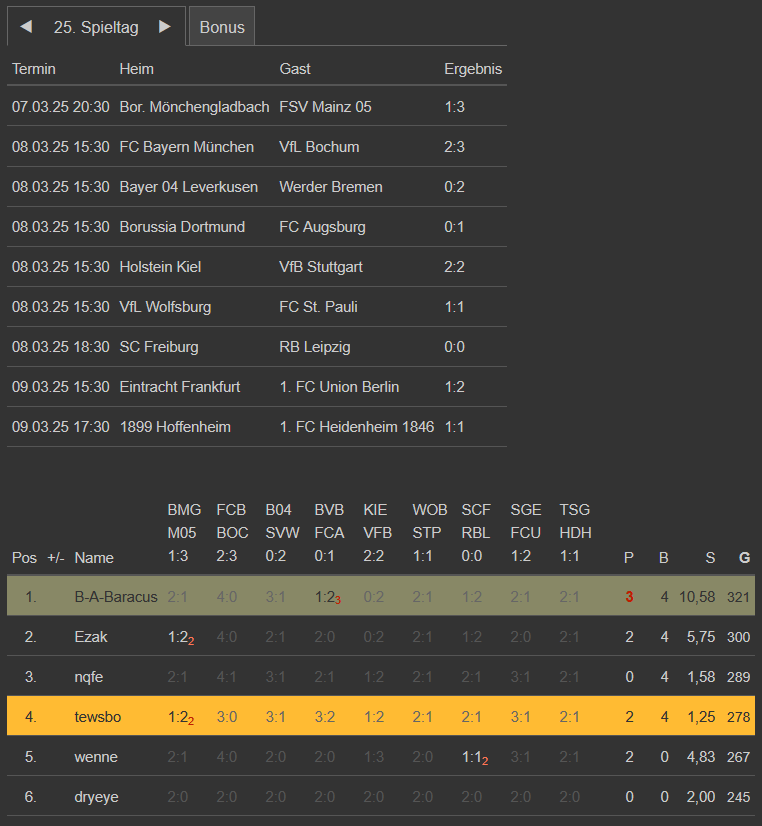The width and height of the screenshot is (762, 826).
Task: Go to previous matchday with left arrow
Action: (x=26, y=27)
